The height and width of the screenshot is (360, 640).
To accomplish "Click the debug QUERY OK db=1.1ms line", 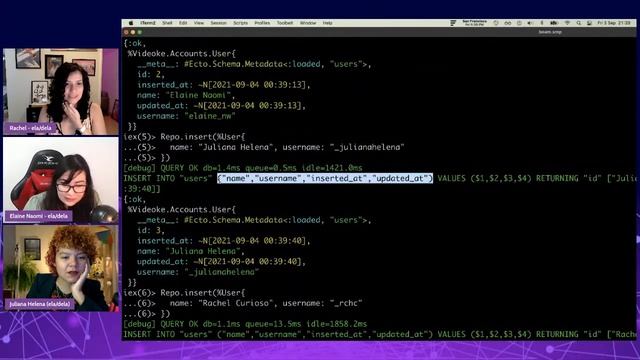I will coord(245,324).
